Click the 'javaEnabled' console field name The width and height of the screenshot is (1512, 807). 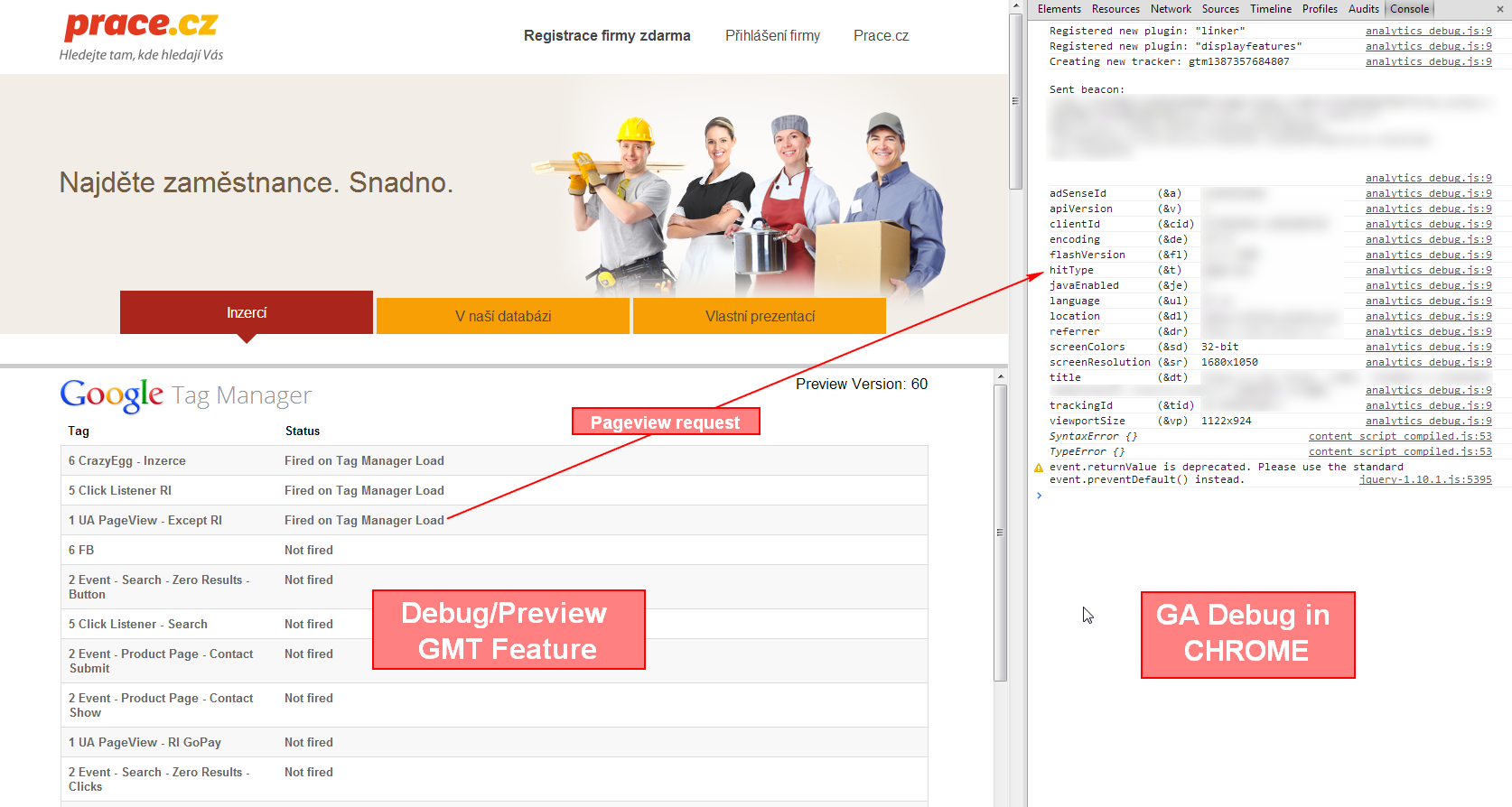click(x=1084, y=285)
